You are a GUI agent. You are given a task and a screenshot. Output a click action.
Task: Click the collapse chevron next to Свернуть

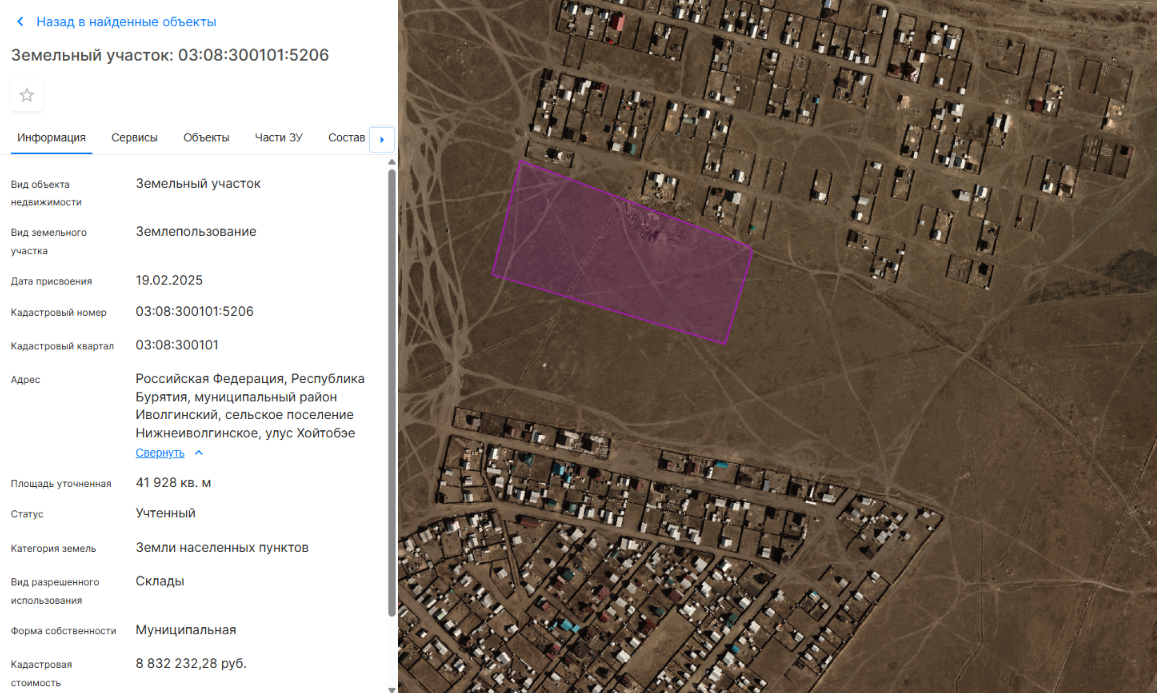(198, 452)
